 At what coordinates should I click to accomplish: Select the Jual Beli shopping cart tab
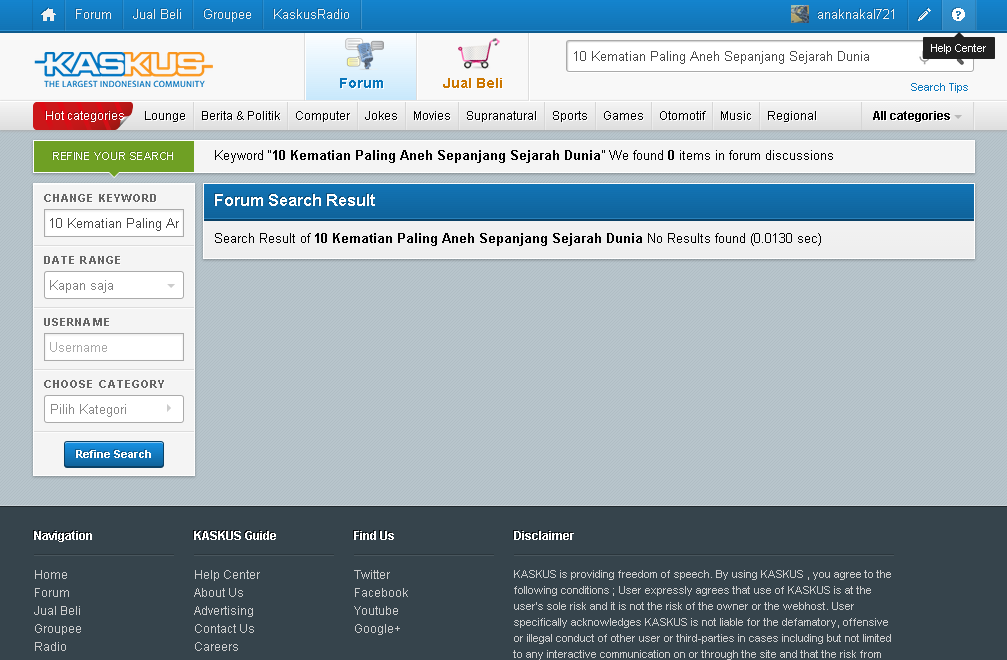point(473,66)
